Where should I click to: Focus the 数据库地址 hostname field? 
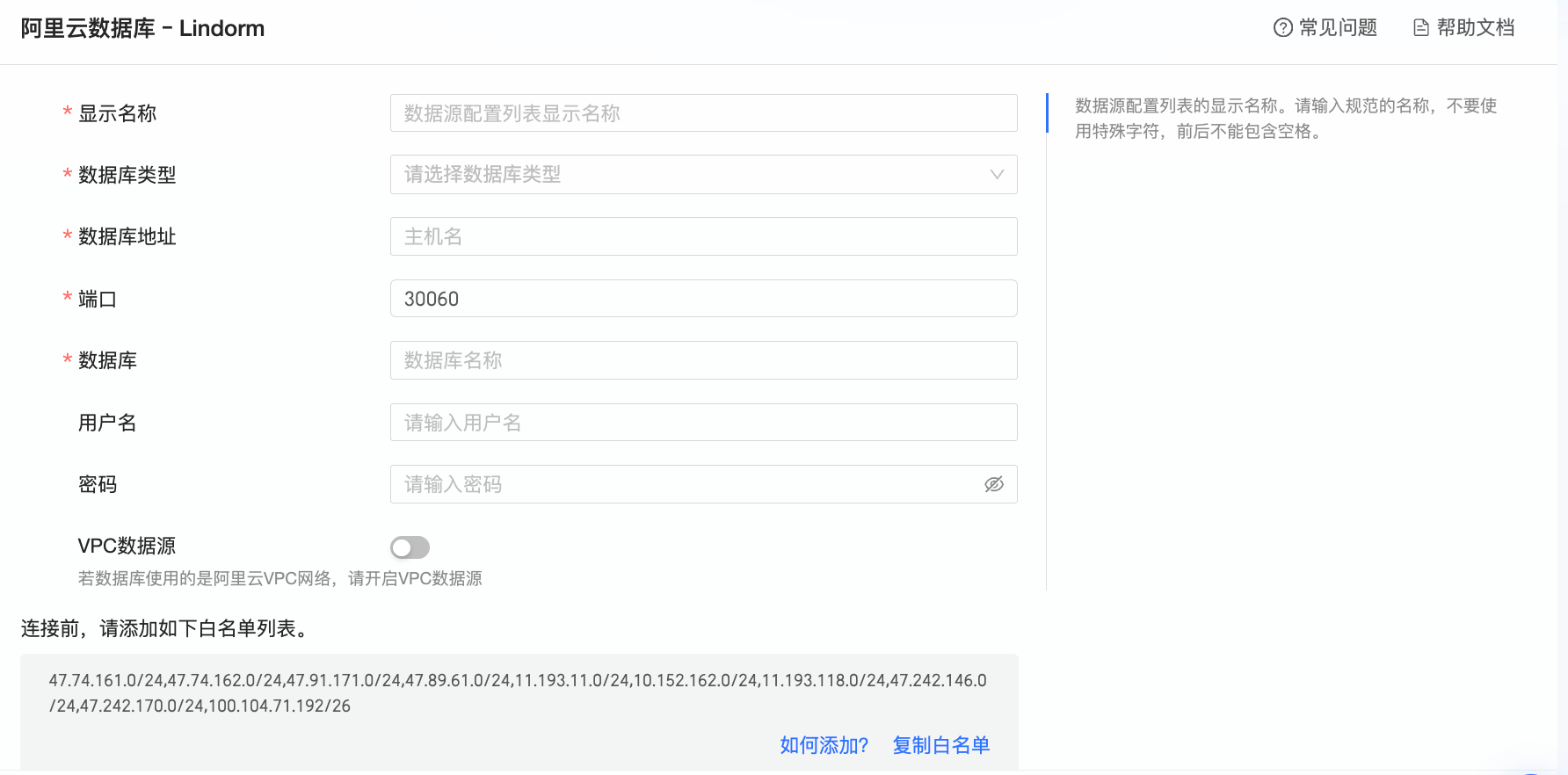703,236
